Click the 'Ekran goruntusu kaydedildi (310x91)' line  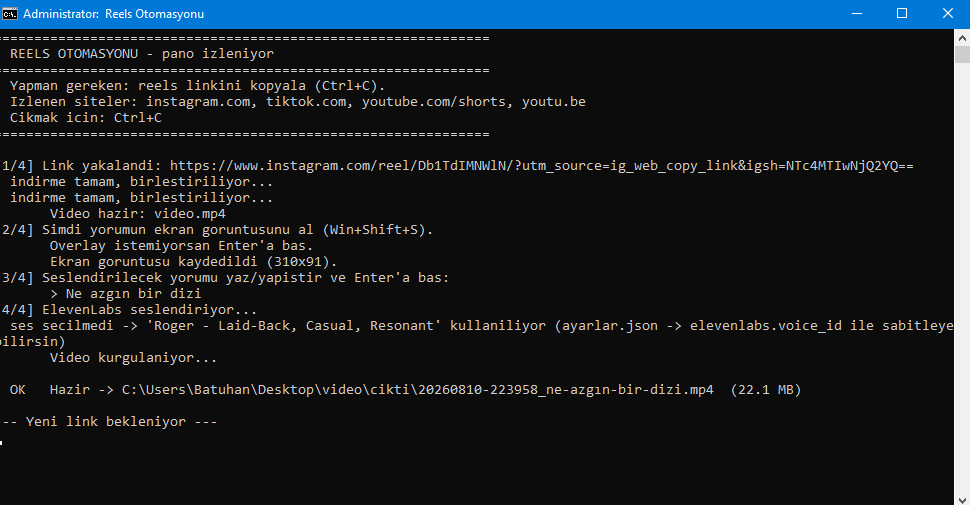tap(194, 262)
